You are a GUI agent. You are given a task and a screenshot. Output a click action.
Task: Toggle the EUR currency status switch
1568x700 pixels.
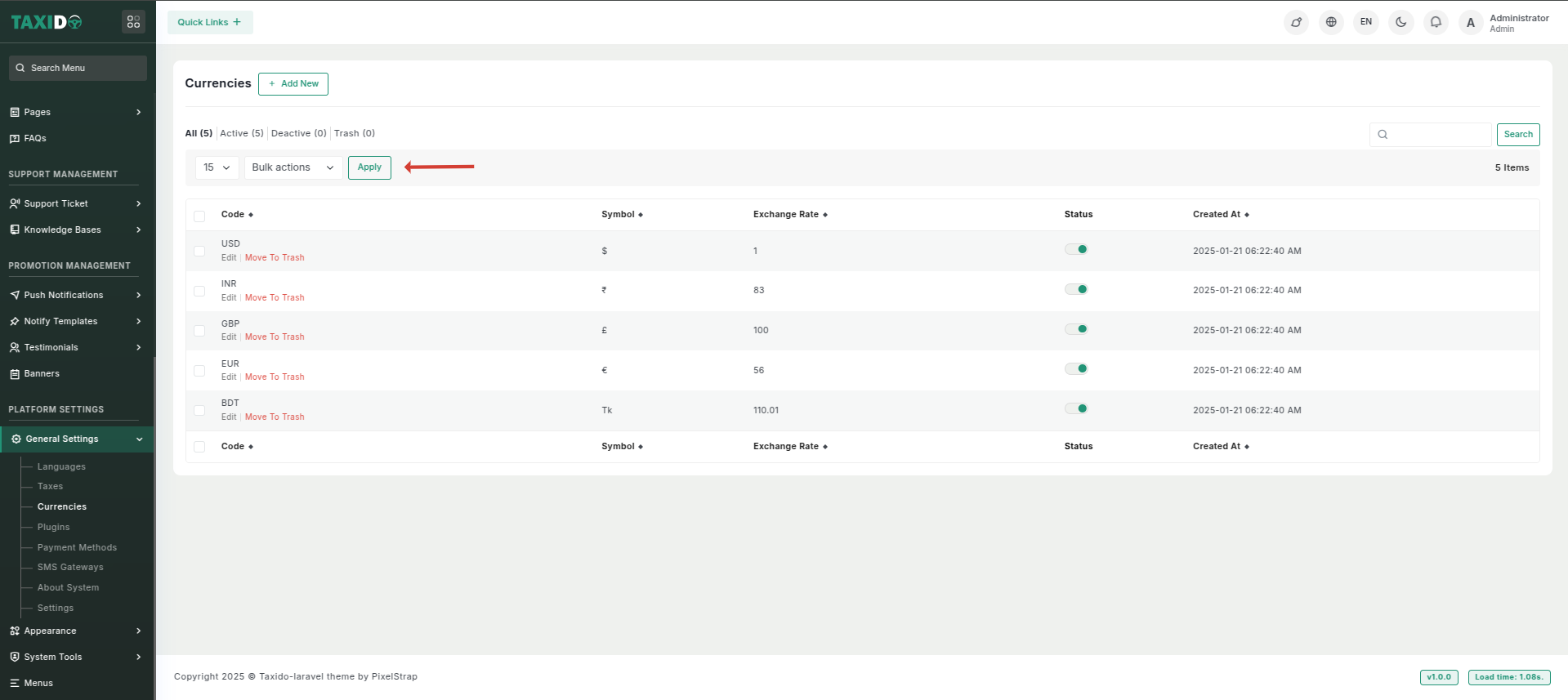click(x=1076, y=369)
